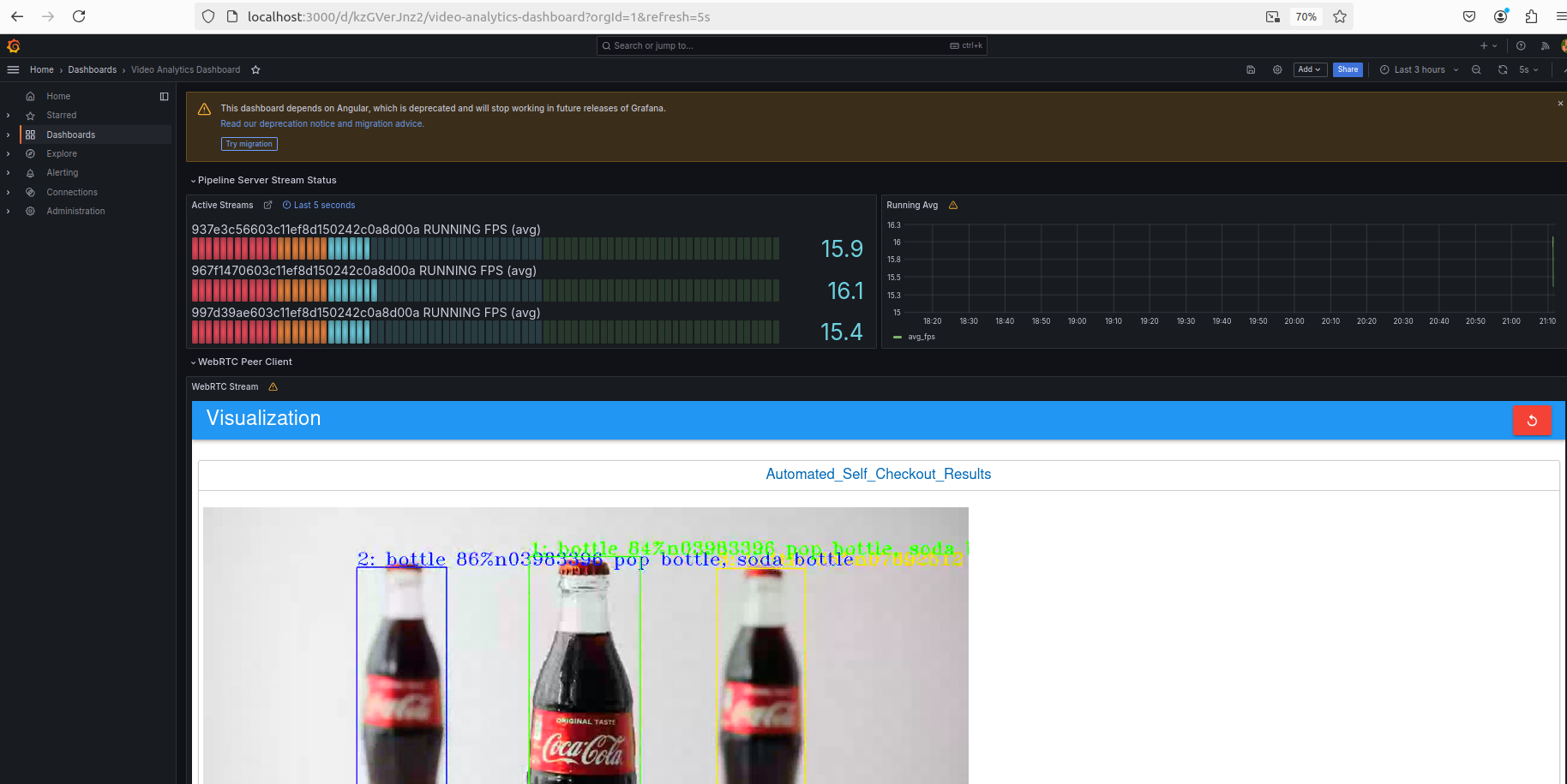Undock the side navigation menu
The image size is (1567, 784).
point(164,96)
